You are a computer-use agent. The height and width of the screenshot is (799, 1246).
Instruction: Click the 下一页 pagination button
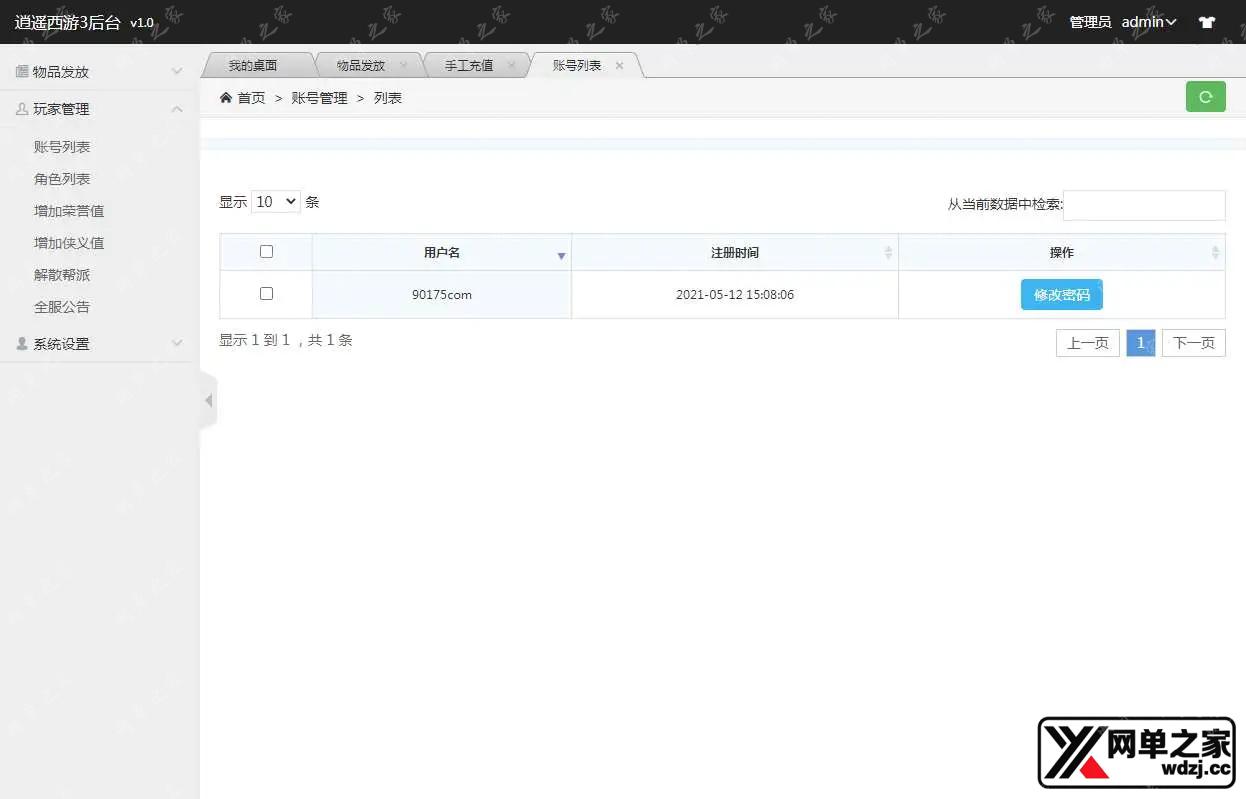click(x=1193, y=342)
